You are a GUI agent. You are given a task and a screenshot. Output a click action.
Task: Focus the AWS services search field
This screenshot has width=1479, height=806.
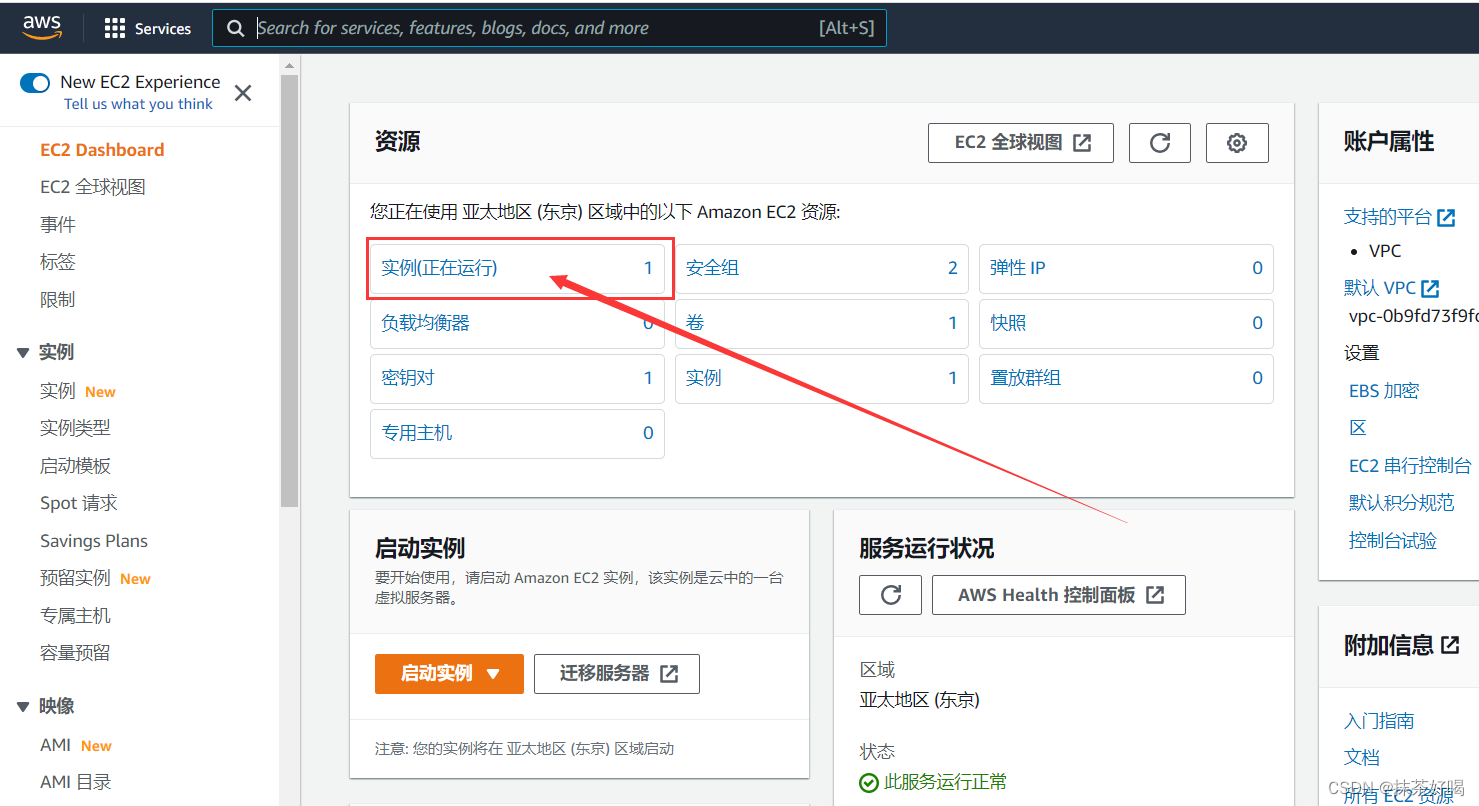click(x=549, y=28)
